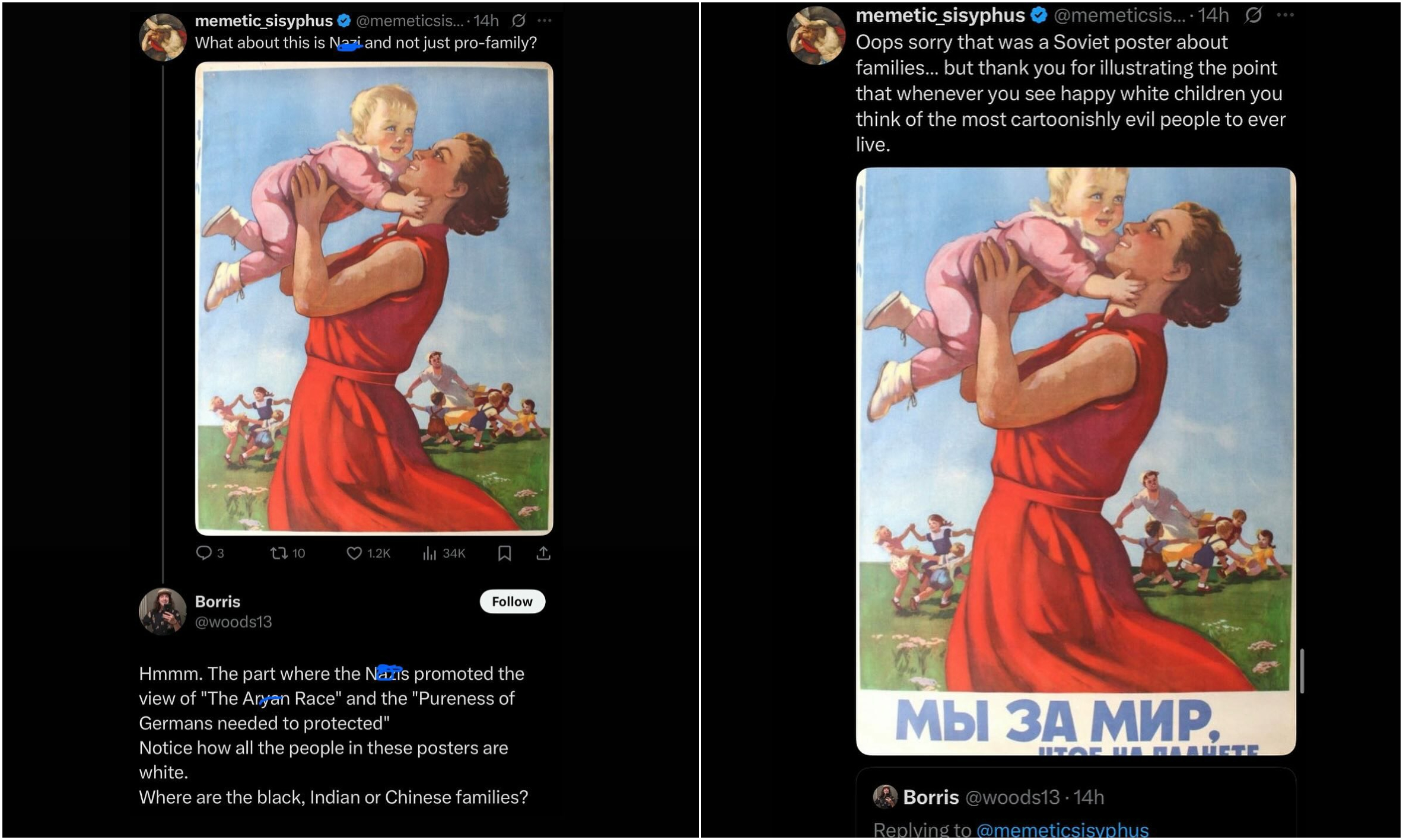Image resolution: width=1403 pixels, height=840 pixels.
Task: Click the repost icon showing 10
Action: pos(279,553)
